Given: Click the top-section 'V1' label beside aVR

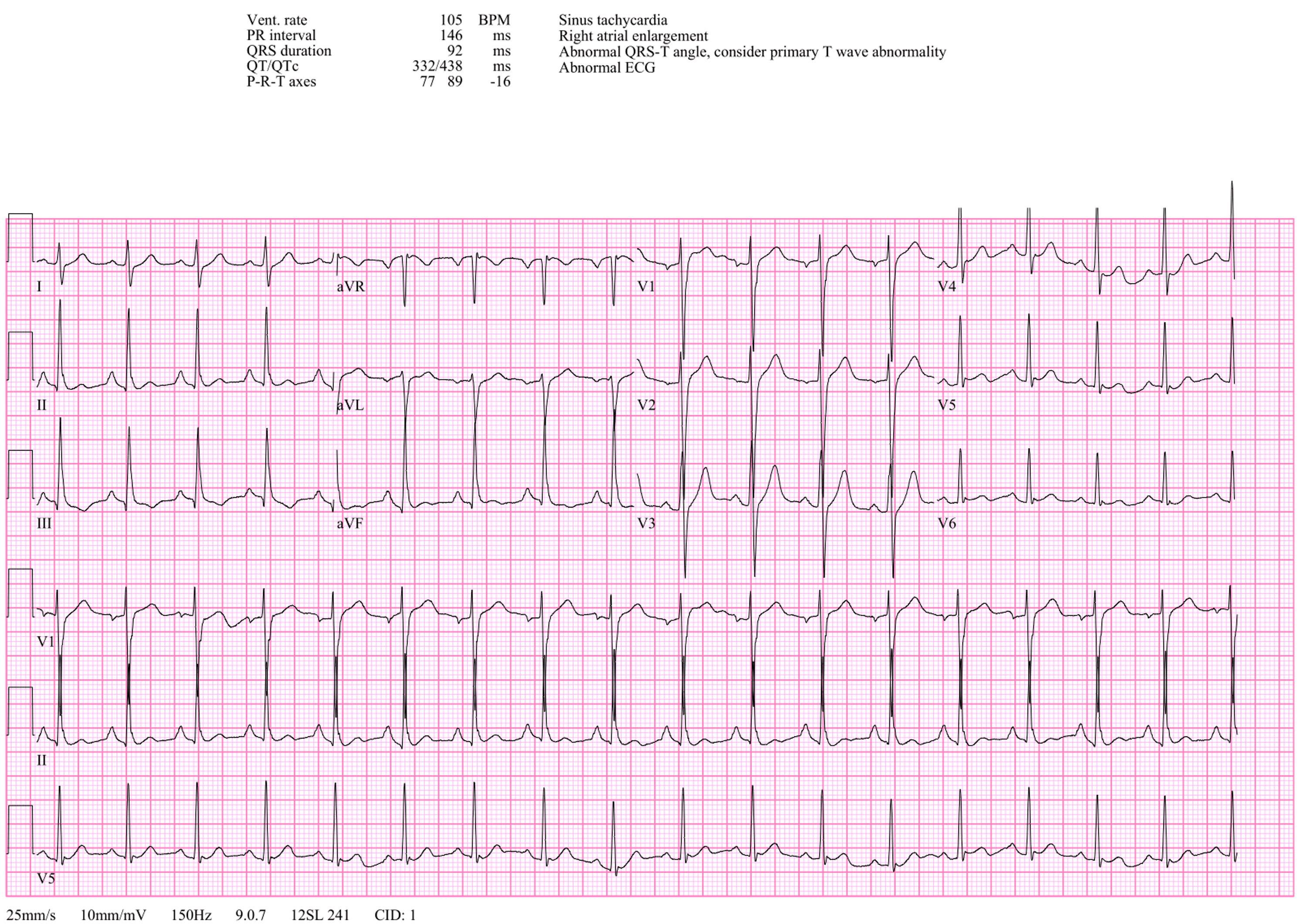Looking at the screenshot, I should 646,286.
